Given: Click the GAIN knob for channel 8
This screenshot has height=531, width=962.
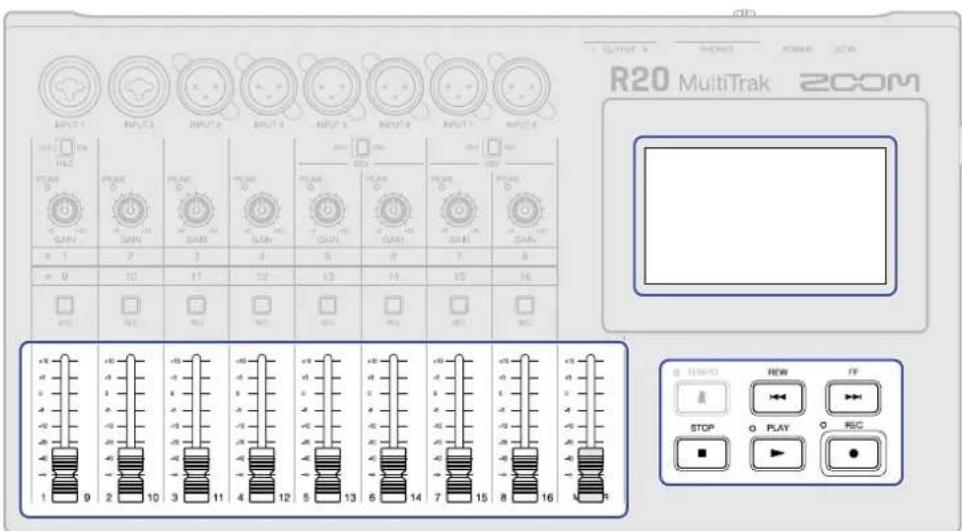Looking at the screenshot, I should click(524, 211).
